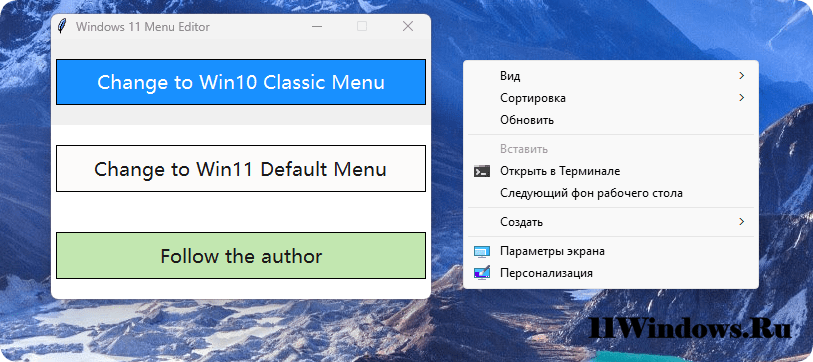Open Параметры экрана from the menu
Image resolution: width=813 pixels, height=362 pixels.
611,252
